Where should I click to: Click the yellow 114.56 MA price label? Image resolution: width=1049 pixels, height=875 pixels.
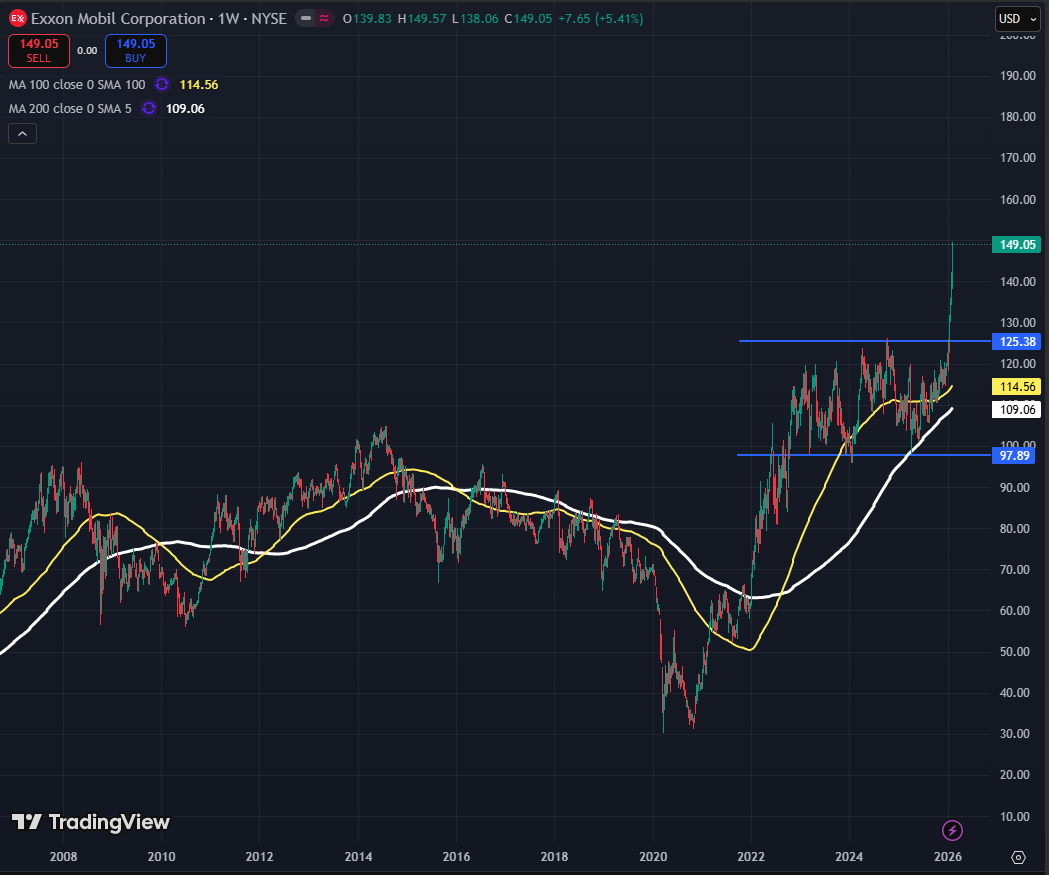coord(1017,387)
